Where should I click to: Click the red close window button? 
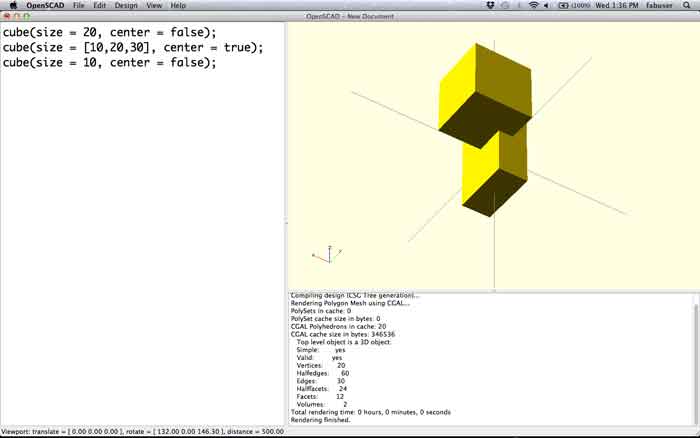click(7, 16)
